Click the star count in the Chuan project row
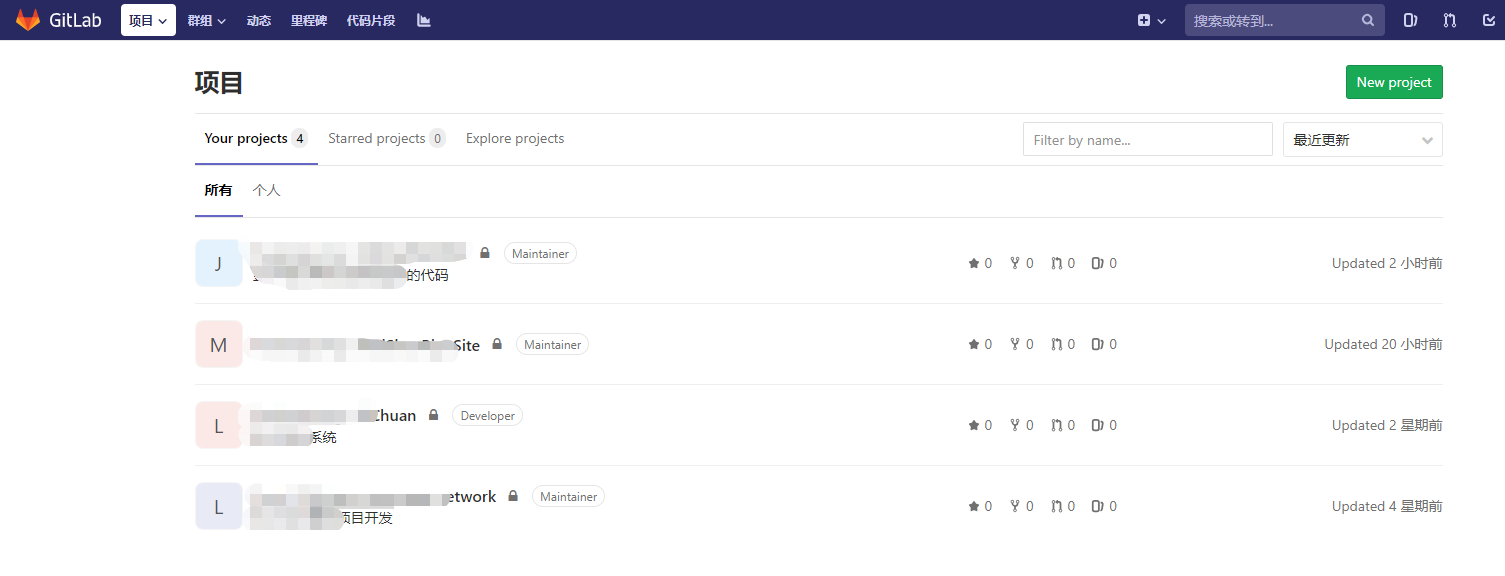Screen dimensions: 1505x576 pos(980,425)
